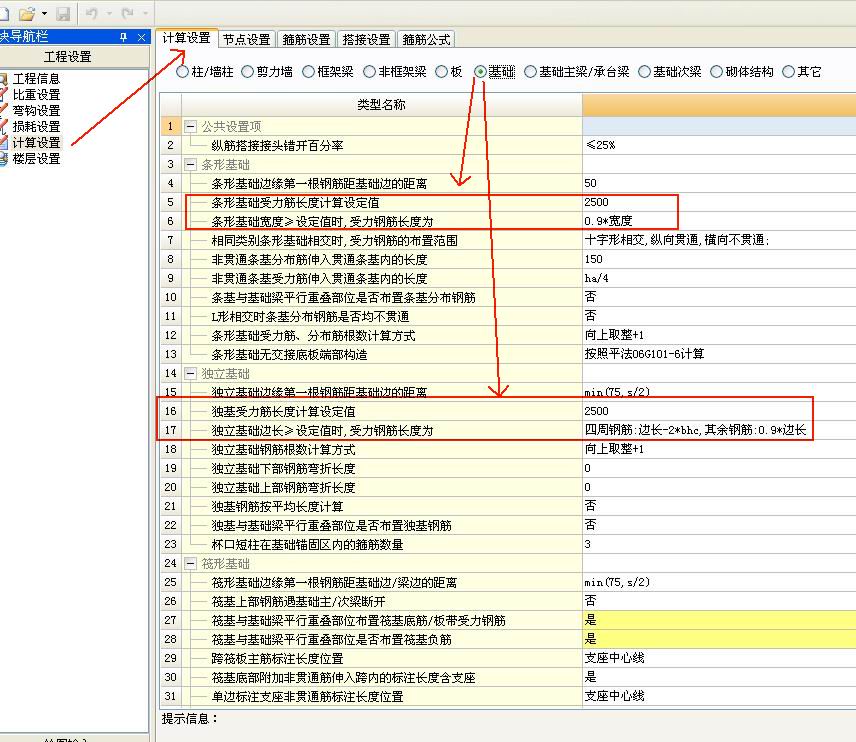Image resolution: width=856 pixels, height=742 pixels.
Task: Switch to the 箍筋公式 tab
Action: (426, 39)
